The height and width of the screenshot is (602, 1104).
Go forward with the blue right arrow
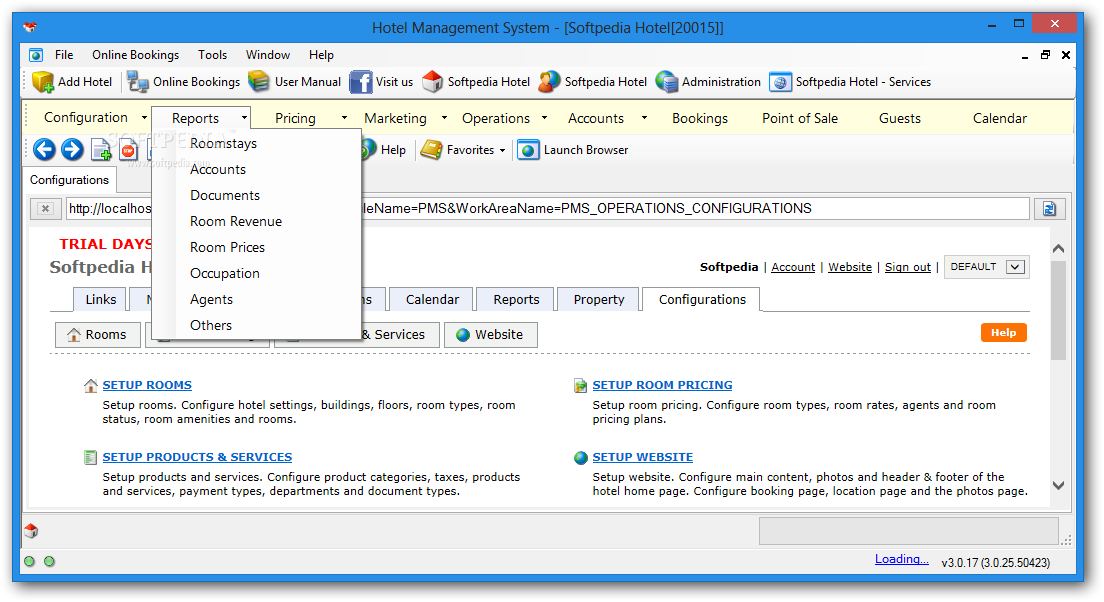(x=72, y=149)
